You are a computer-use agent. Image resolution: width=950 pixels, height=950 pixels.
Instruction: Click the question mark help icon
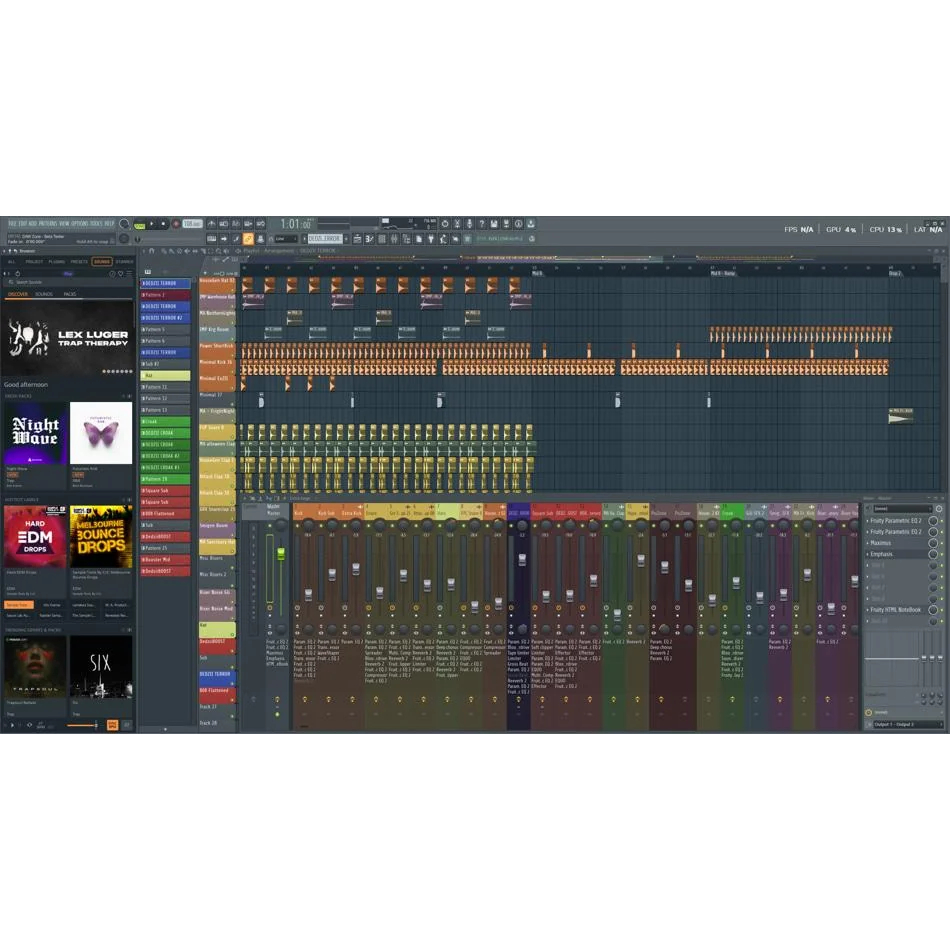[481, 224]
